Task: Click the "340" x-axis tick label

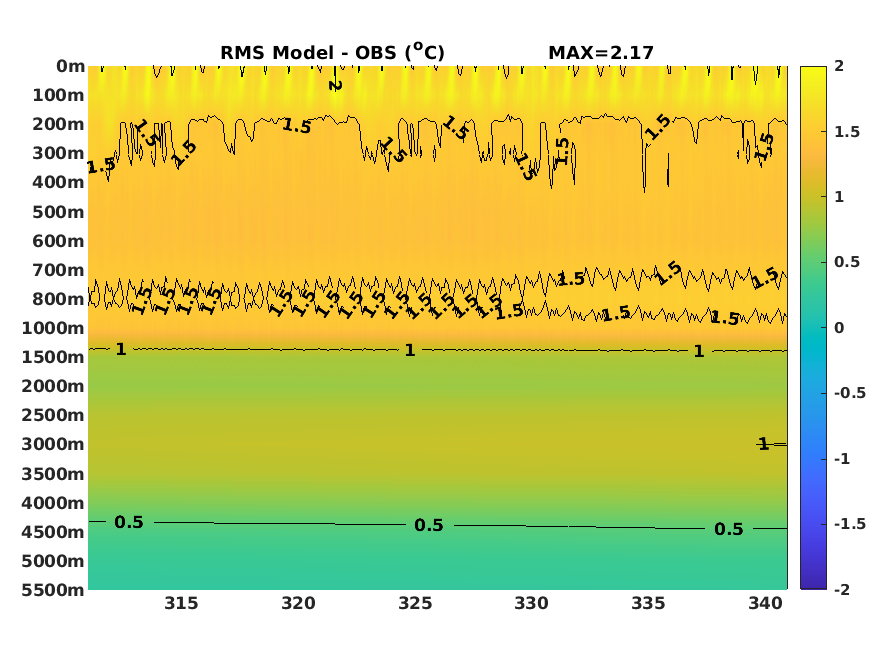Action: pos(765,604)
